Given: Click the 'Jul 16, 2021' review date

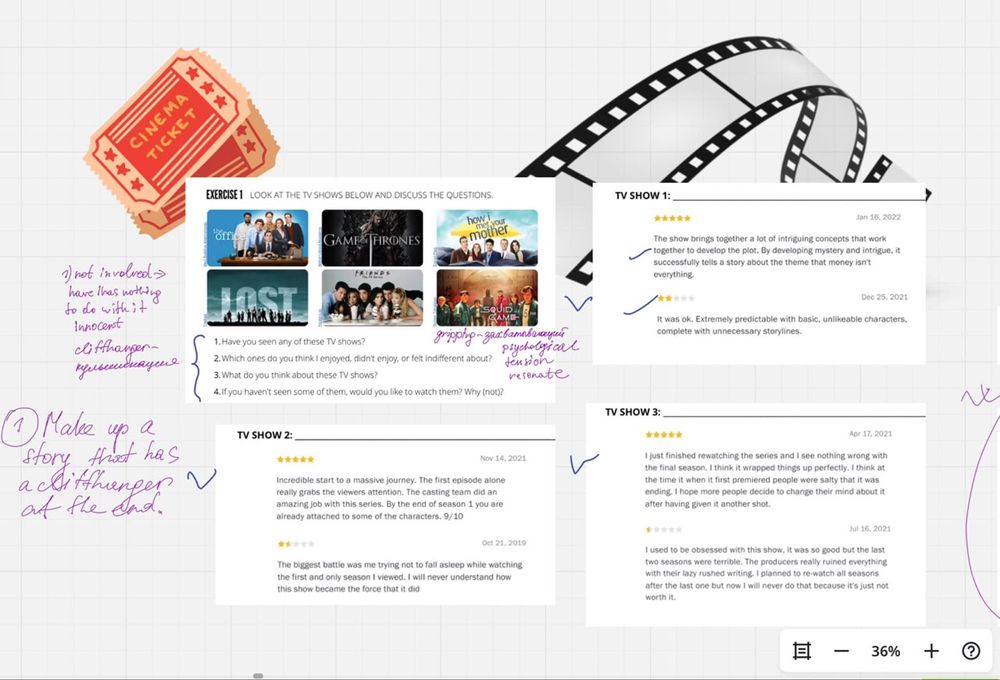Looking at the screenshot, I should [870, 528].
